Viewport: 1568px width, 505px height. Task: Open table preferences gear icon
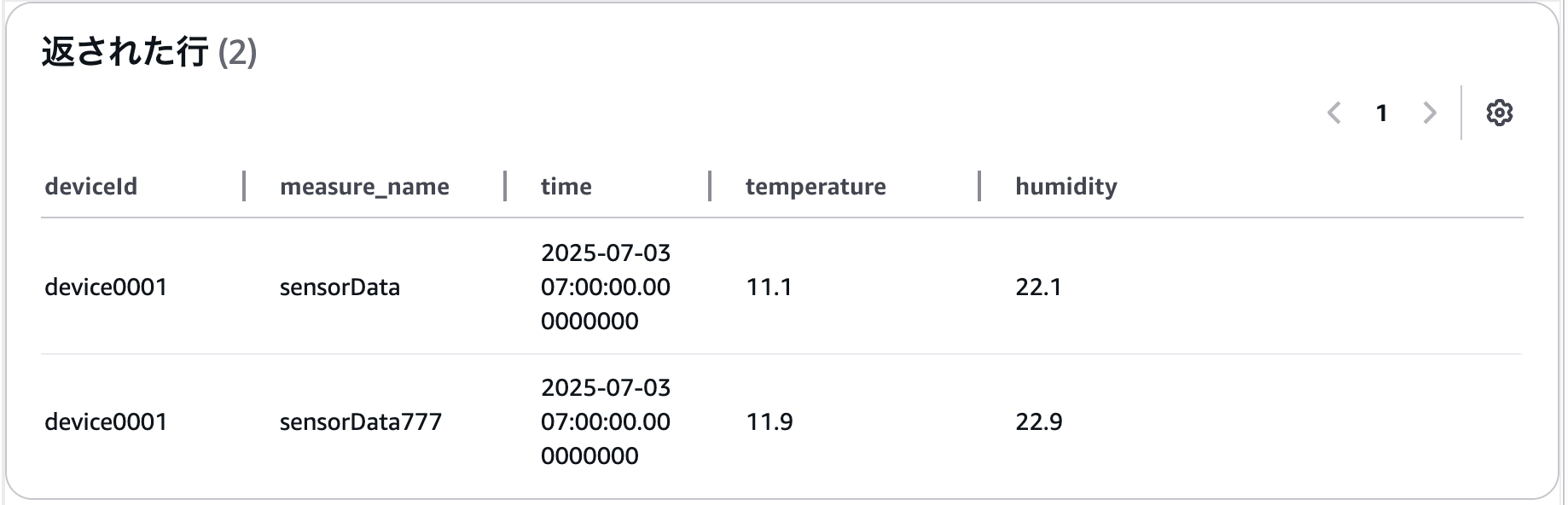click(x=1499, y=113)
